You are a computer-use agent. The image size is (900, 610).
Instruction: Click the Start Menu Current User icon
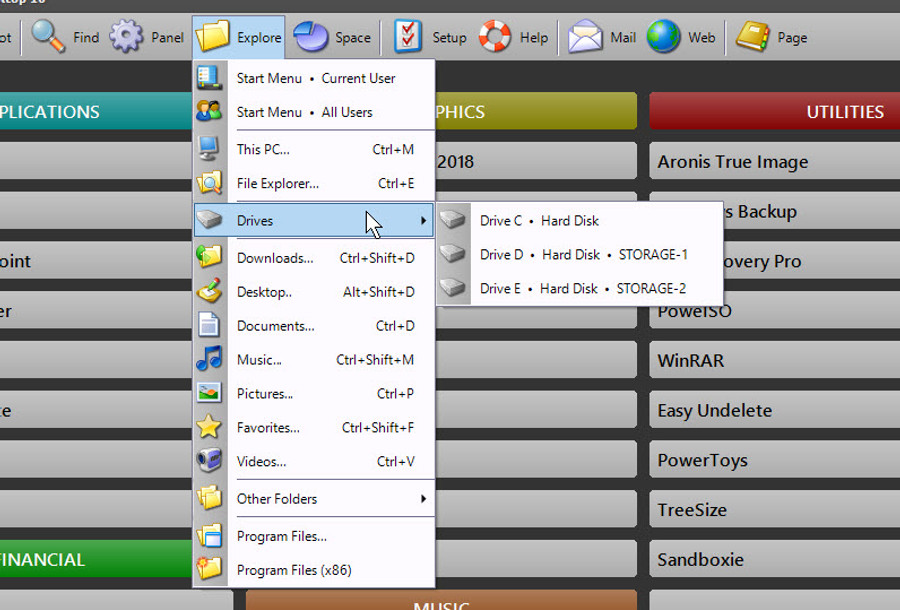pos(209,78)
